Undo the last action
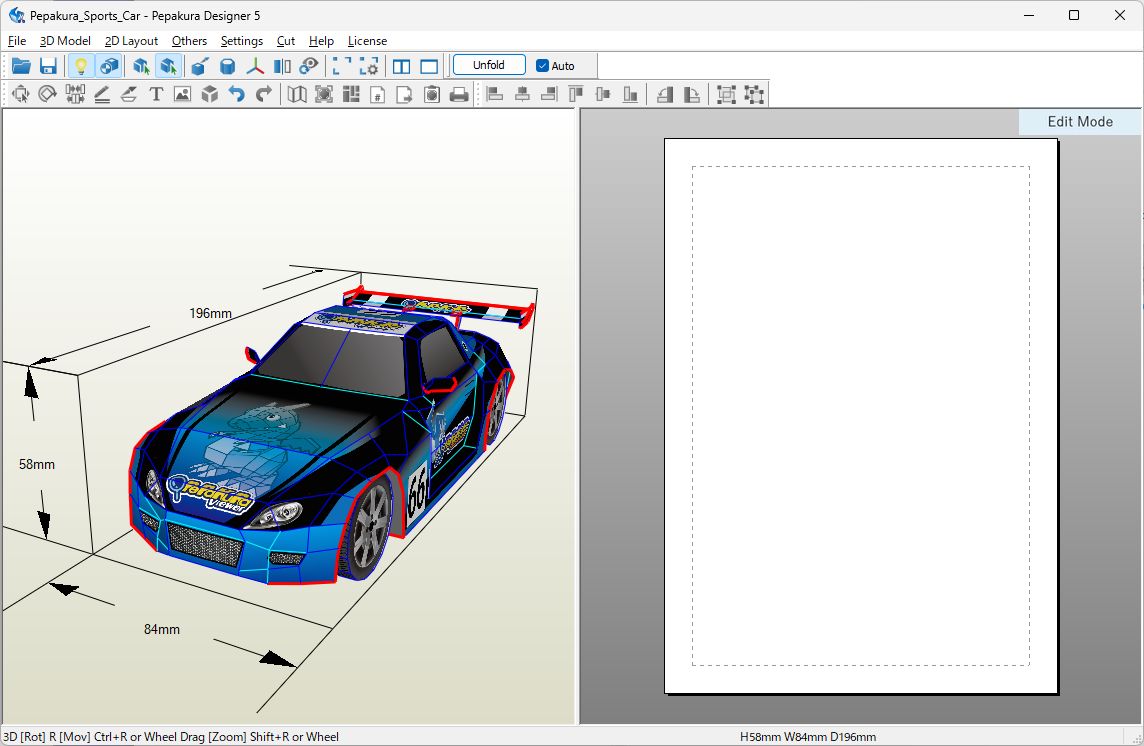This screenshot has height=746, width=1144. tap(237, 94)
